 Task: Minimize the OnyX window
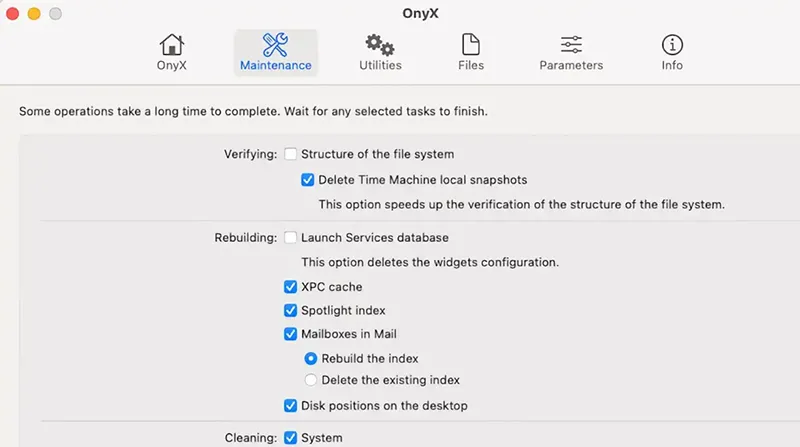click(x=34, y=14)
